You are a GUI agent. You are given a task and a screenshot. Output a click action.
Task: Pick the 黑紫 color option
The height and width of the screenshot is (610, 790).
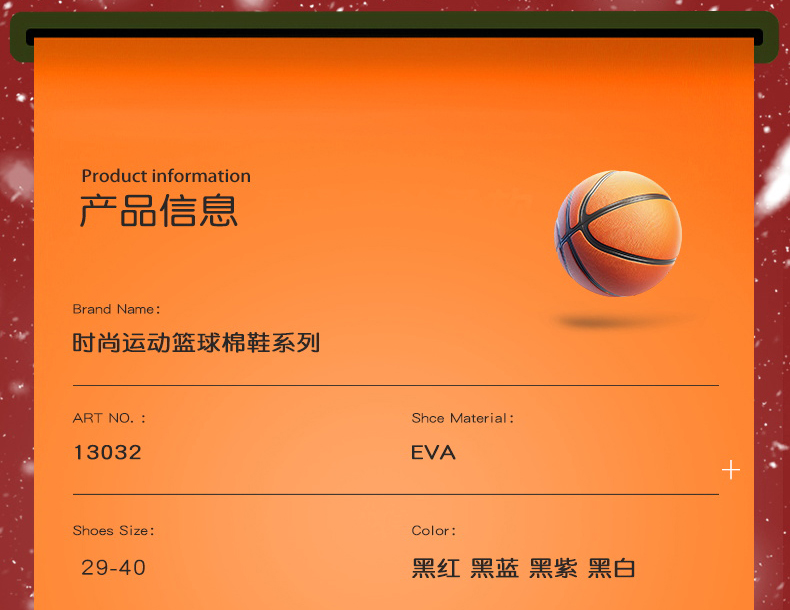pos(553,569)
